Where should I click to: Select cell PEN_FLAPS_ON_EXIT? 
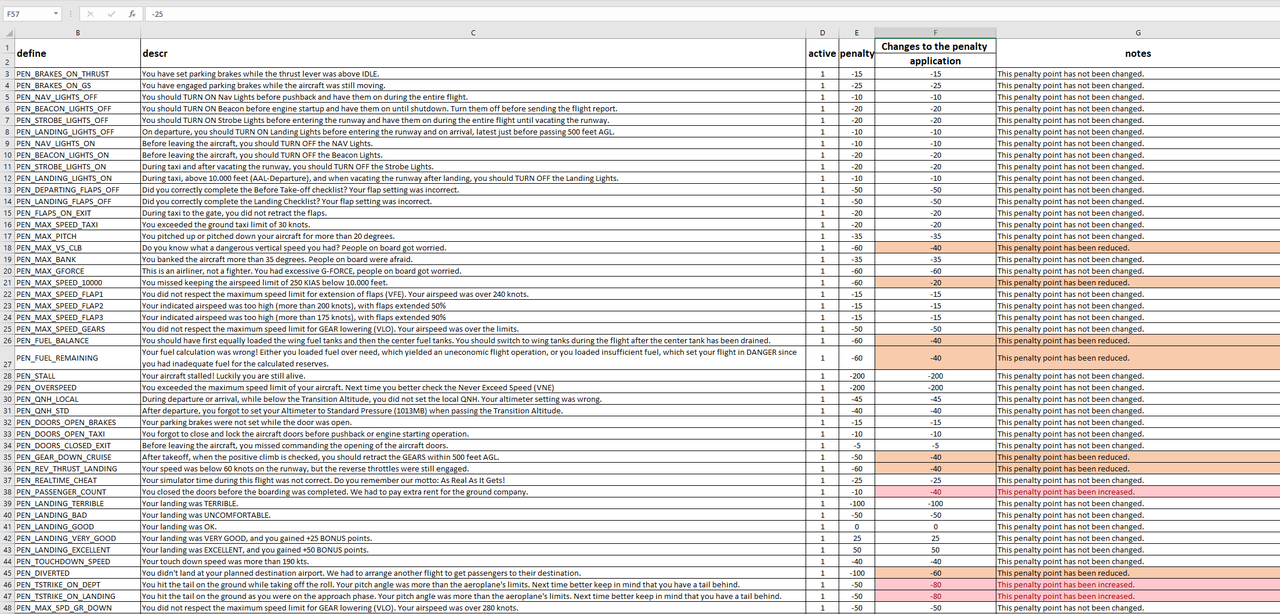pos(78,213)
